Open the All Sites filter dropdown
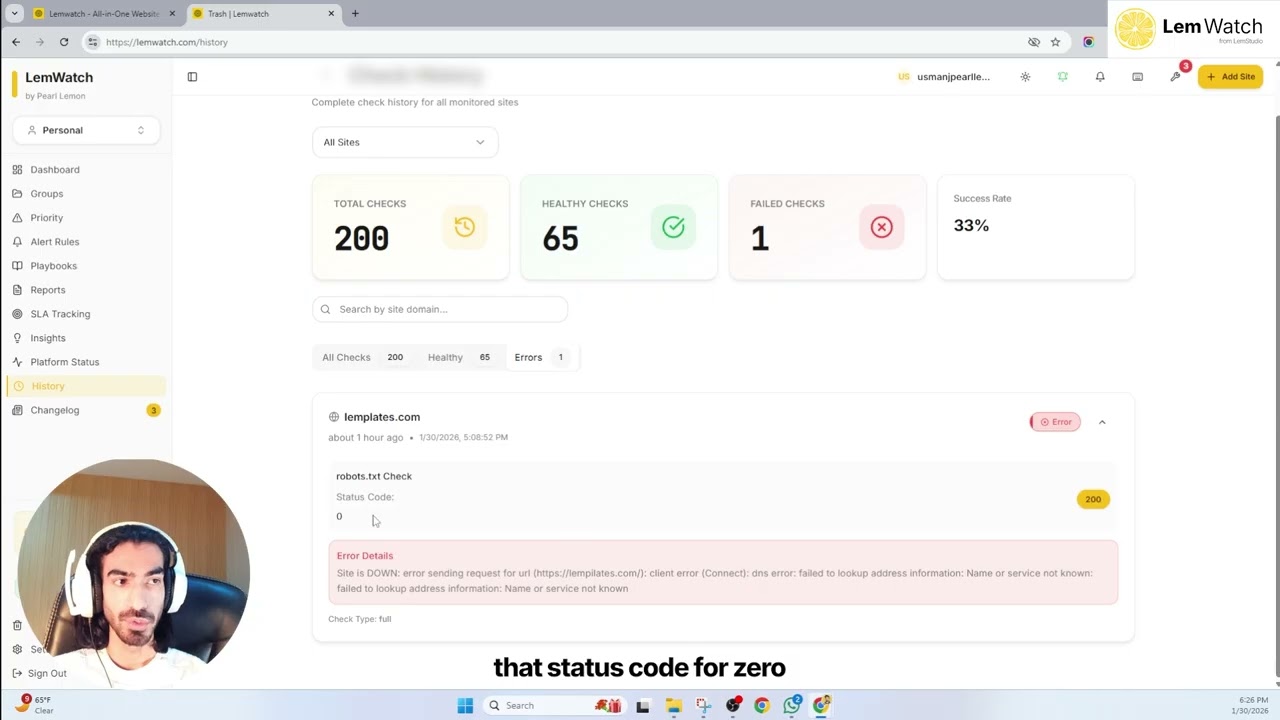Image resolution: width=1280 pixels, height=720 pixels. (405, 142)
